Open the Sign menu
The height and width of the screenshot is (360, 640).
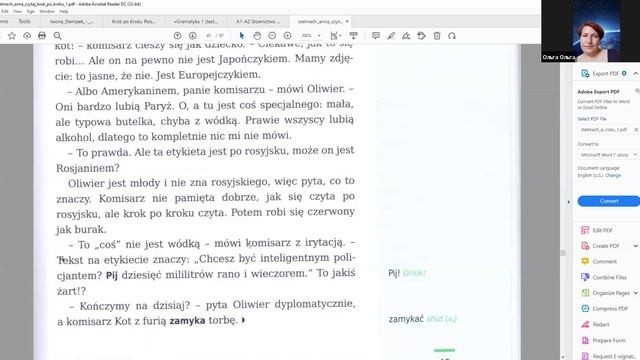coord(31,11)
